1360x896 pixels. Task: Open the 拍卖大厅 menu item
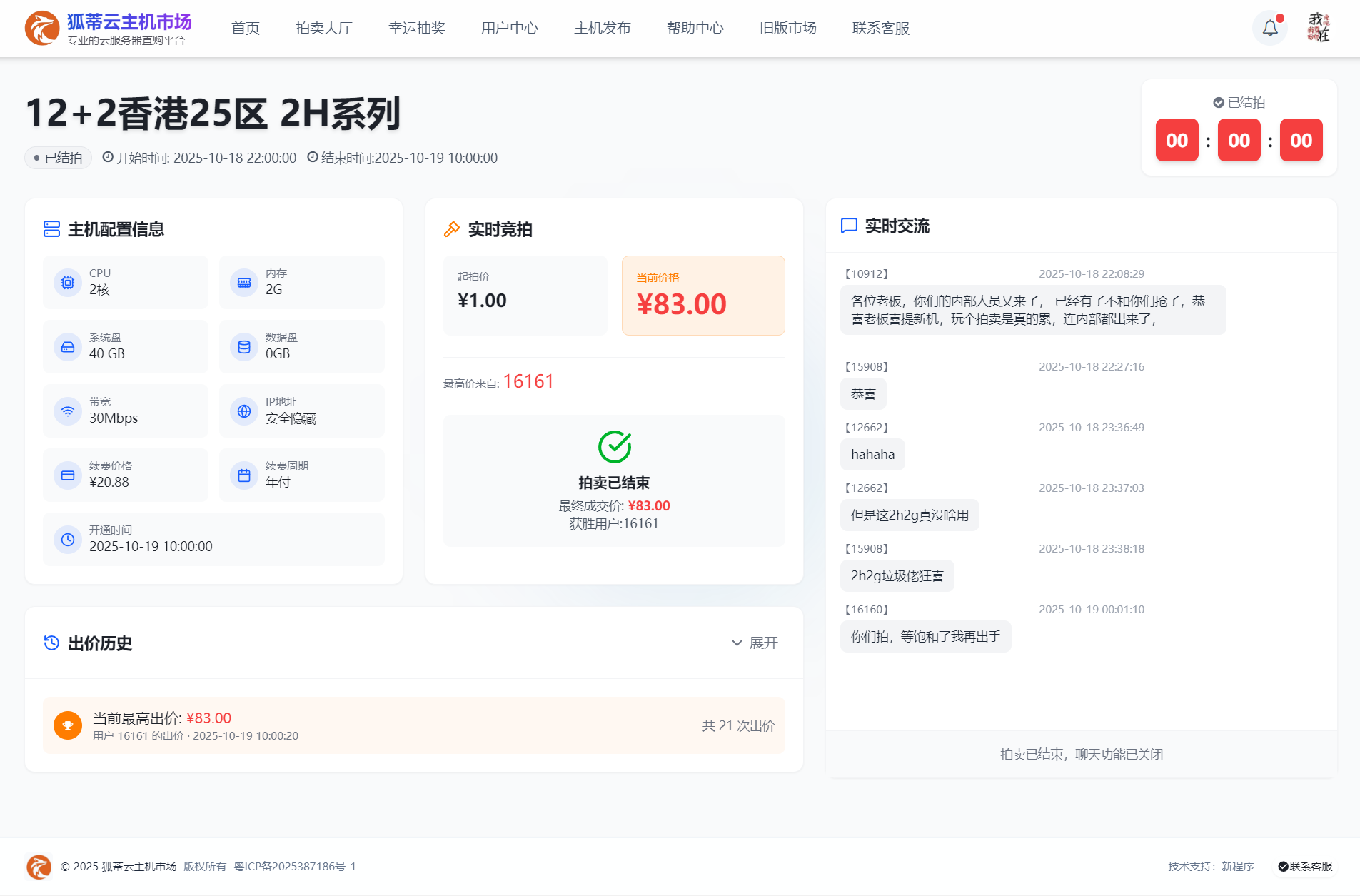[x=324, y=28]
